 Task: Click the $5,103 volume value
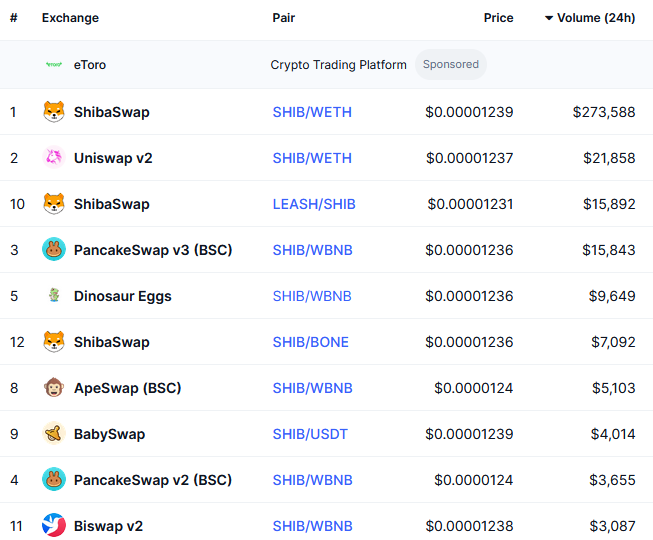613,388
